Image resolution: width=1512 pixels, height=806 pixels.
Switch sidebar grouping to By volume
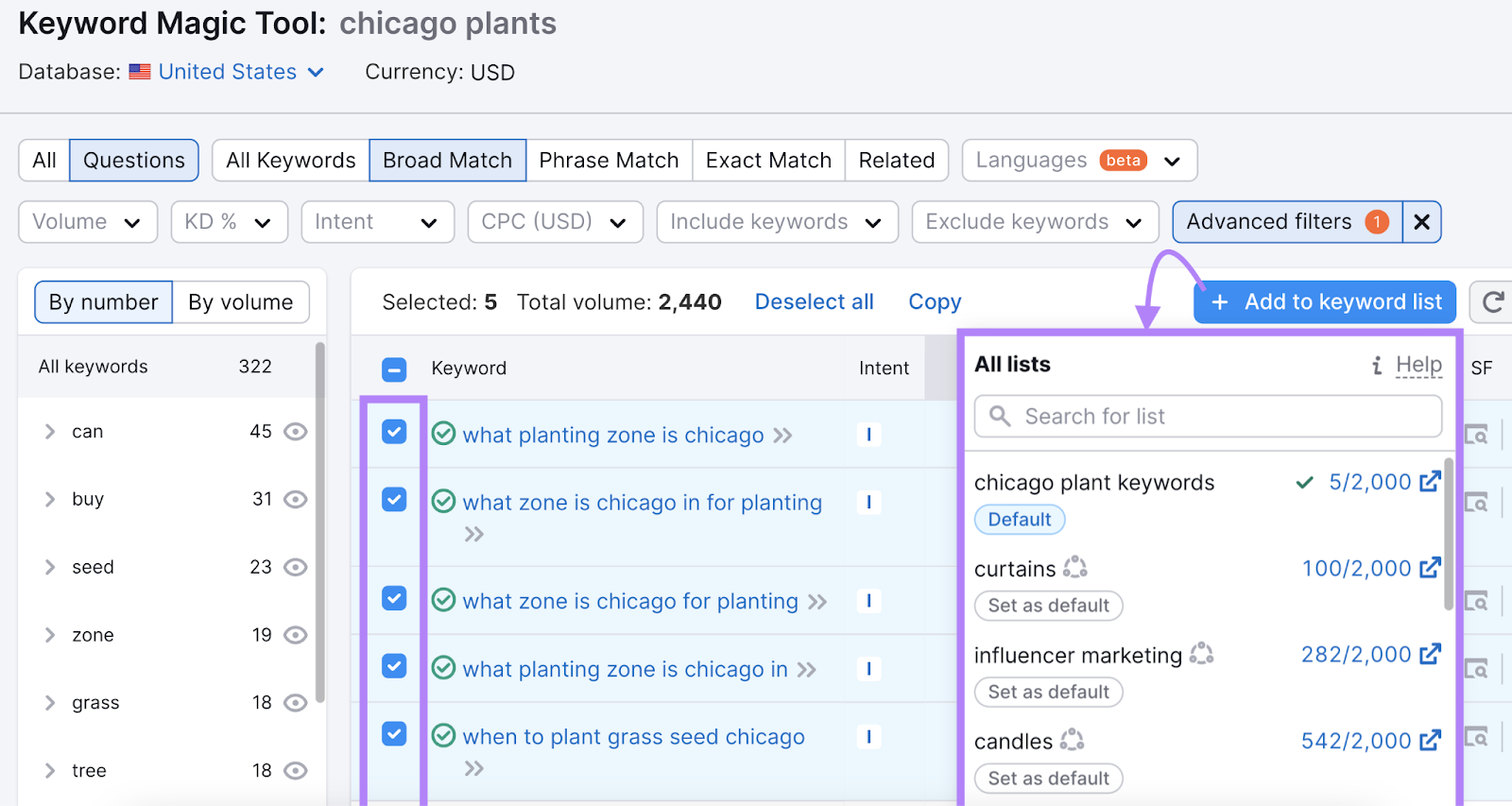[x=241, y=302]
